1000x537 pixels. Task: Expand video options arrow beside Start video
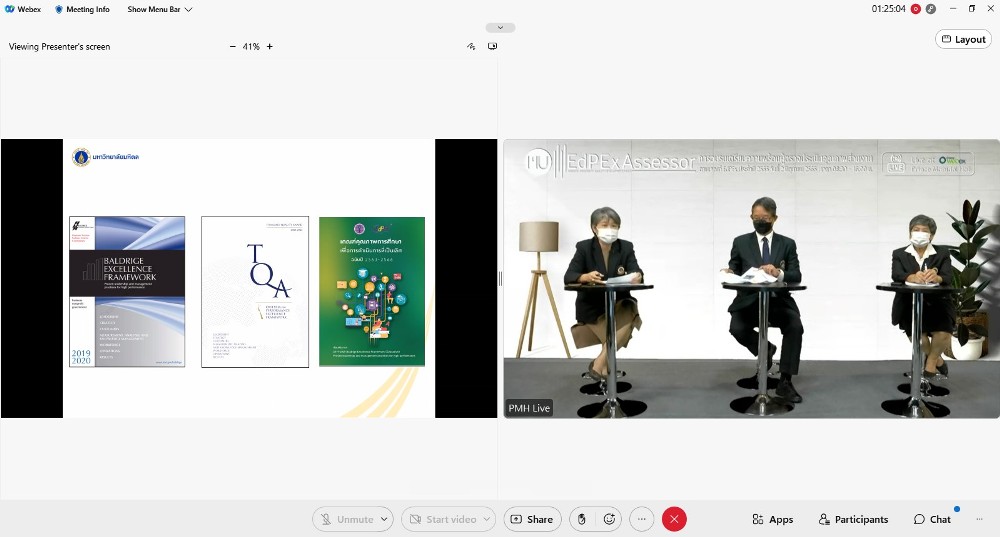[x=487, y=519]
